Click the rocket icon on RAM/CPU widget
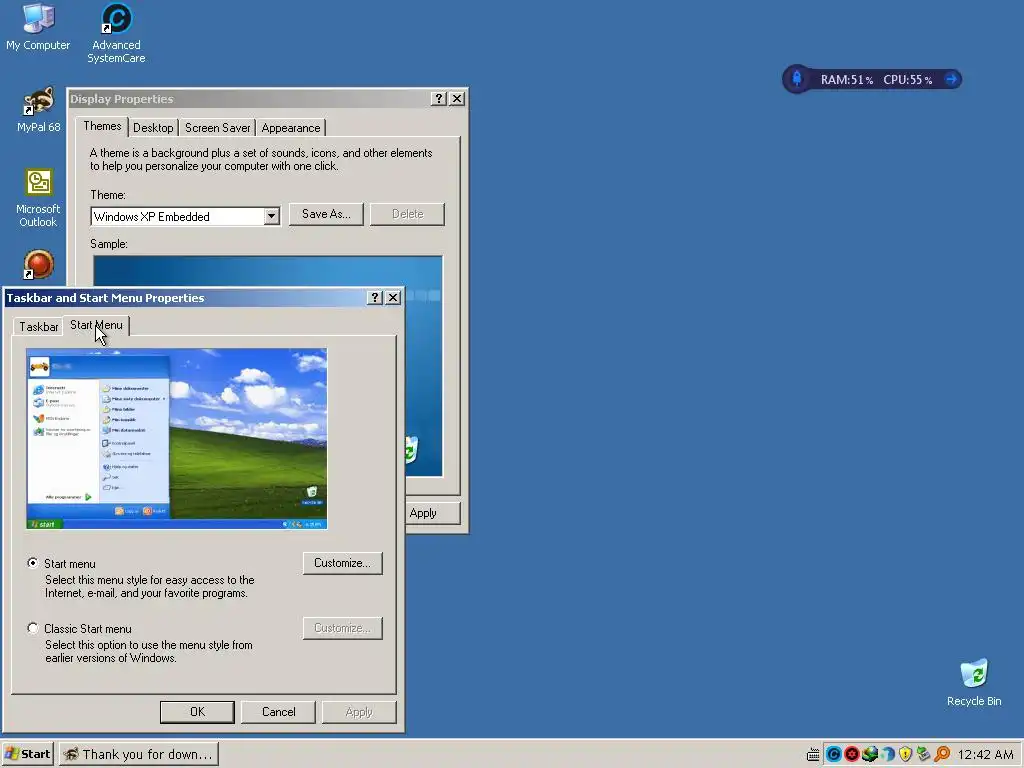Viewport: 1024px width, 768px height. point(797,79)
